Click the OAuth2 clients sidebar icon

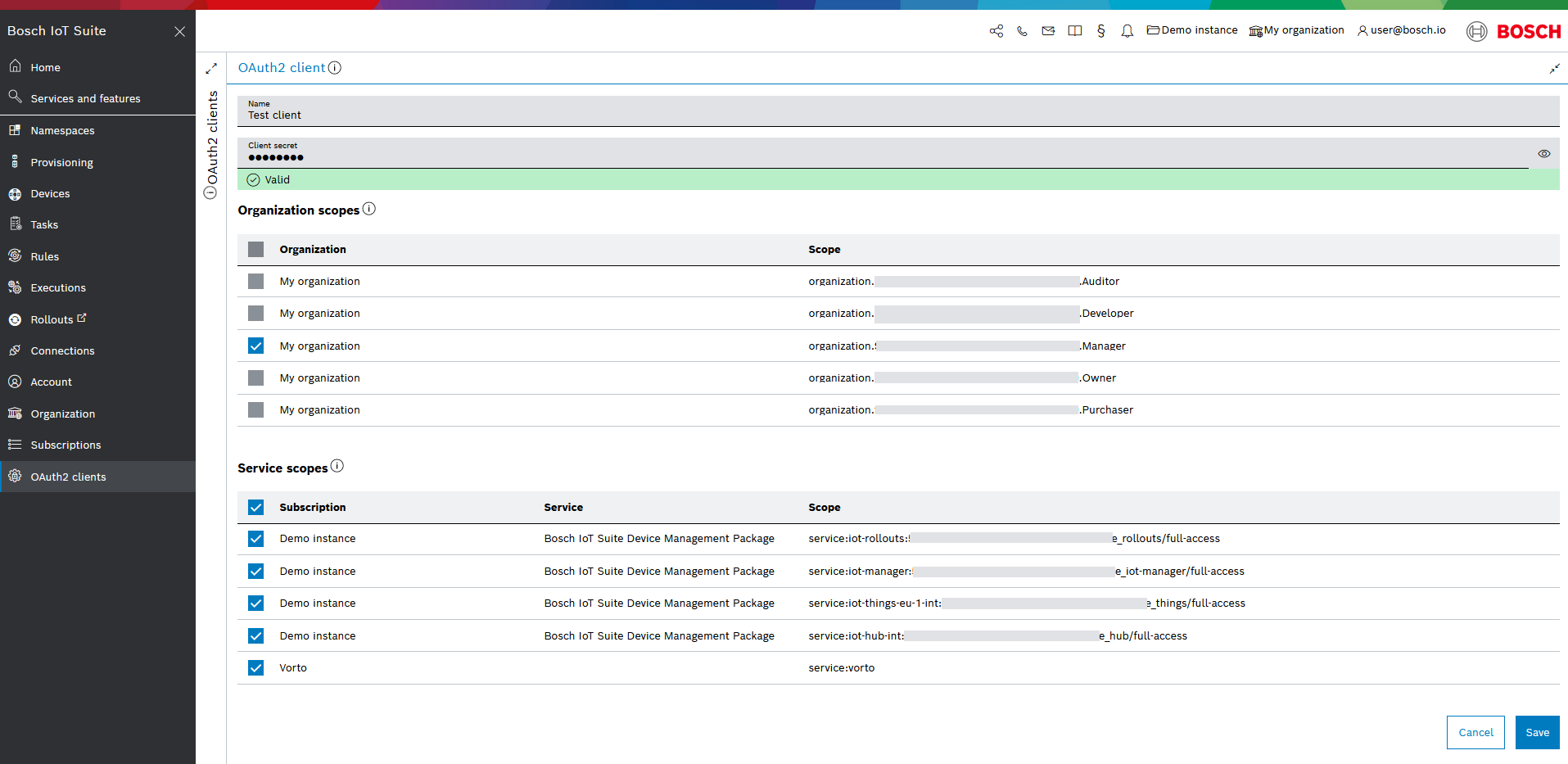[15, 477]
